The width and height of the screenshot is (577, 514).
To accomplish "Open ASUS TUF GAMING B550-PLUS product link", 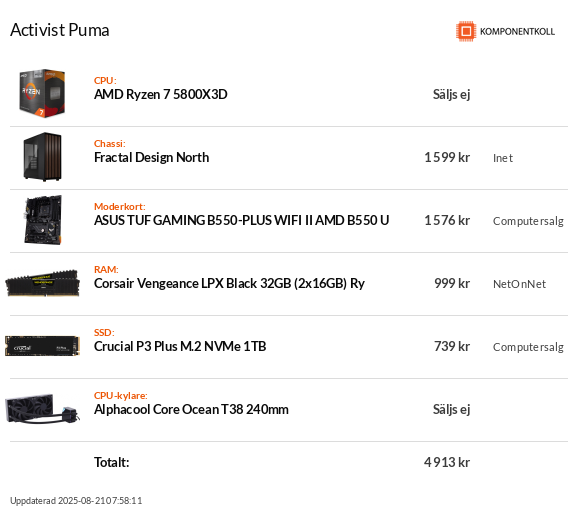I will click(241, 220).
